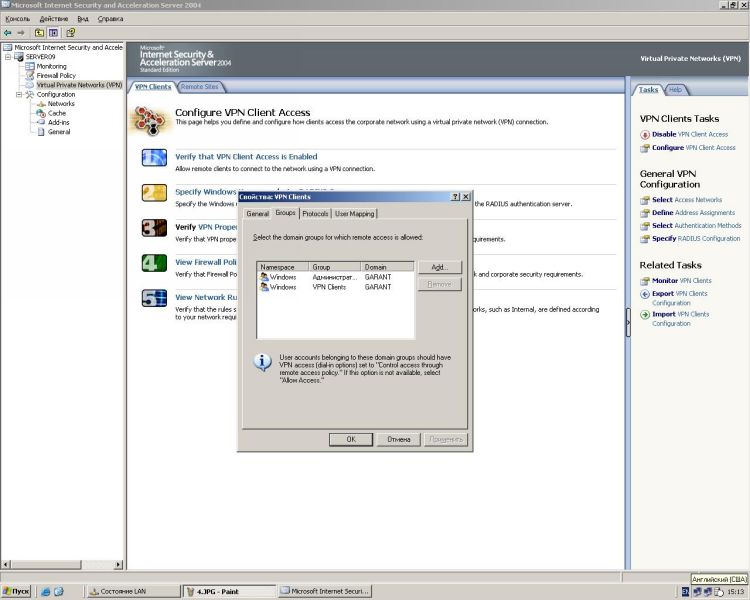This screenshot has height=600, width=750.
Task: Collapse the task pane splitter handle
Action: pos(628,322)
